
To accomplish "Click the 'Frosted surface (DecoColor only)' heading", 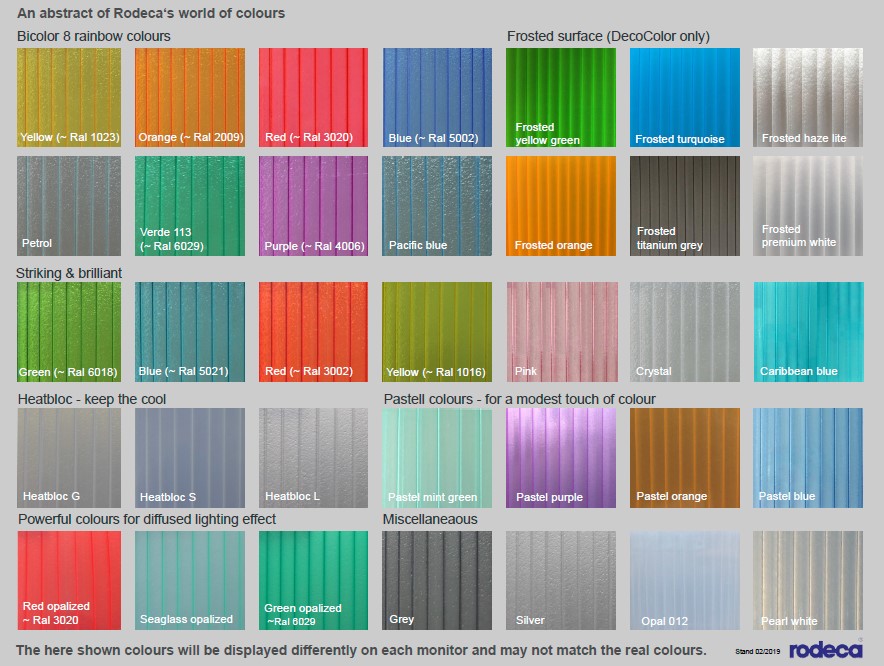I will pos(608,36).
